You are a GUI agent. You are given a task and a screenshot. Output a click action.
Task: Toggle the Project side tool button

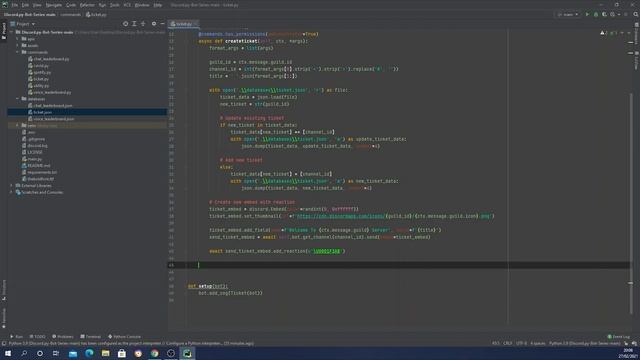4,31
